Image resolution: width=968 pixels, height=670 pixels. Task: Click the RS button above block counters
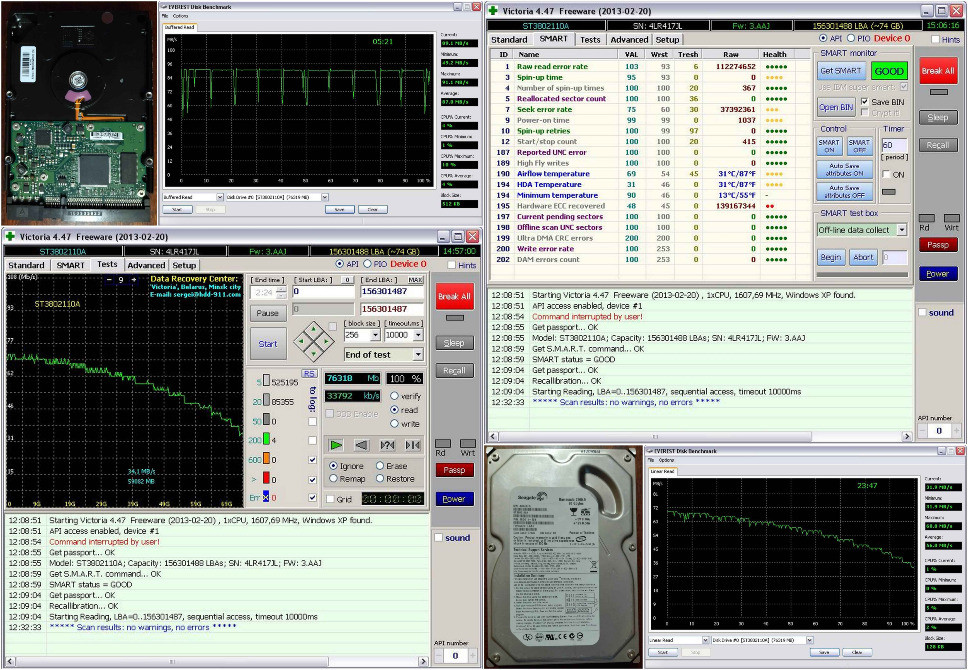(310, 373)
